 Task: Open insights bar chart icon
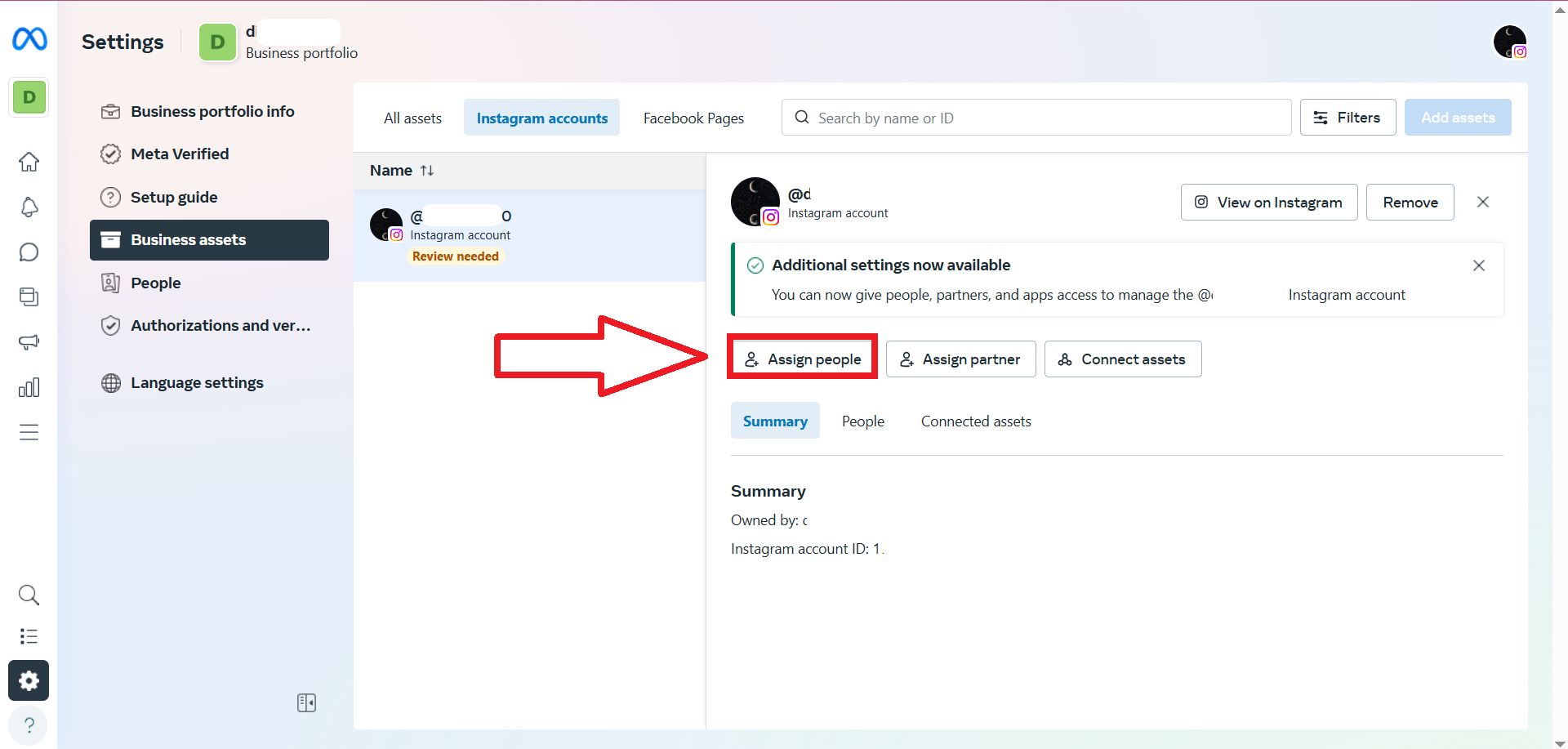(x=29, y=387)
